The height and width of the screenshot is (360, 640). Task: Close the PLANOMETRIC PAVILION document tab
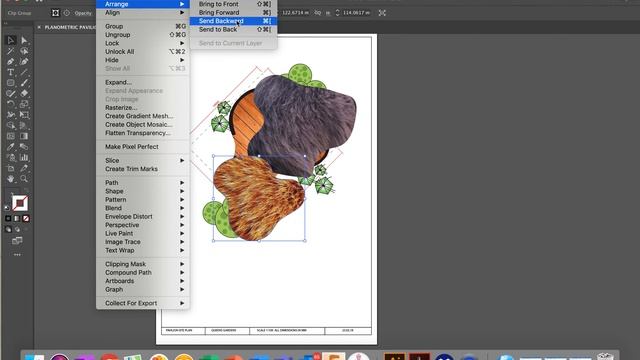click(39, 27)
